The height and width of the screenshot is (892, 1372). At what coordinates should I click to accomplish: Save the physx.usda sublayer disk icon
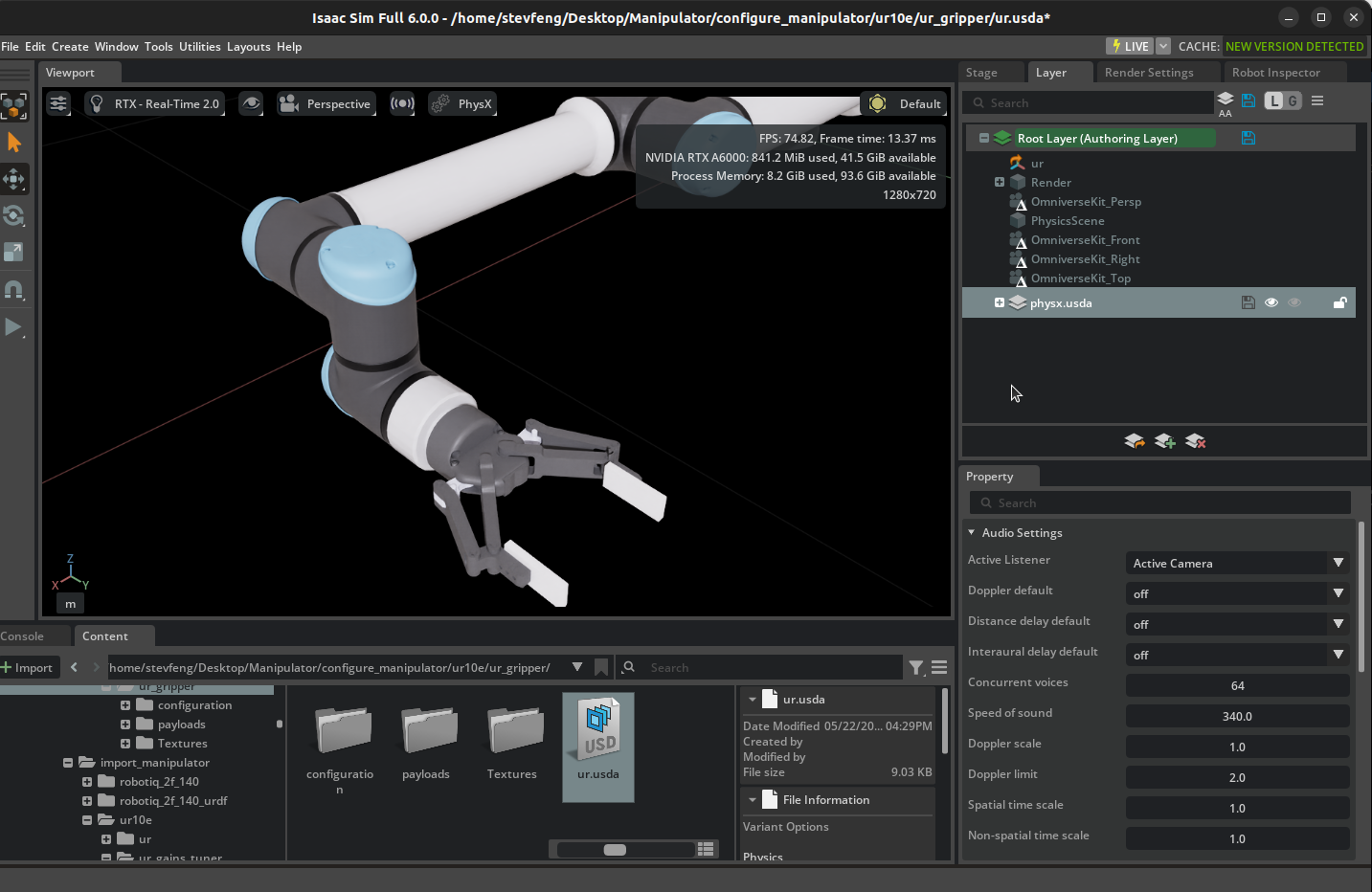tap(1248, 302)
